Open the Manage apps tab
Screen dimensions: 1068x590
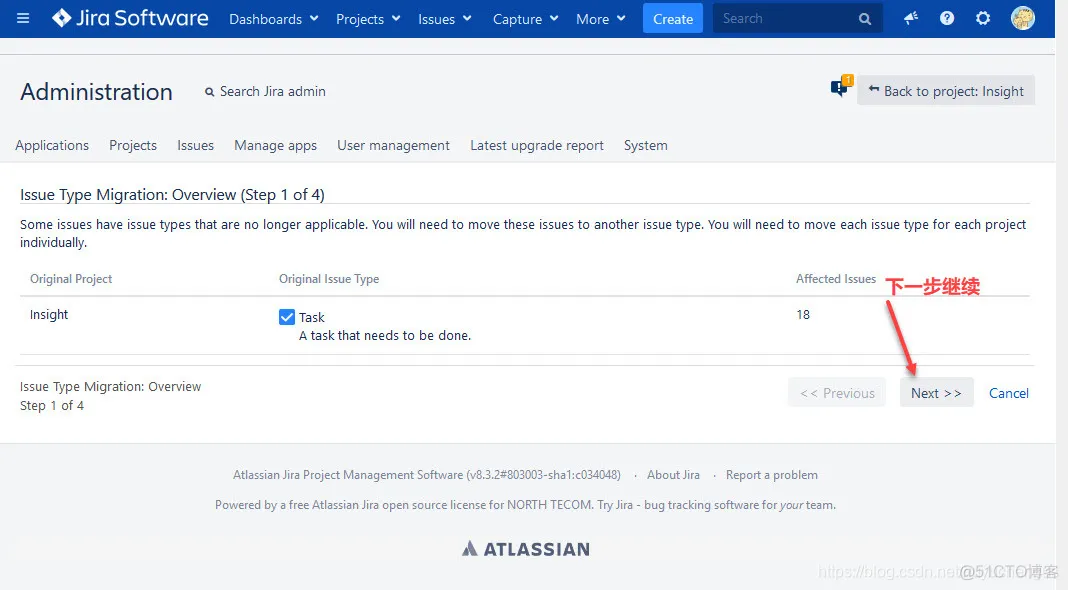pos(275,146)
